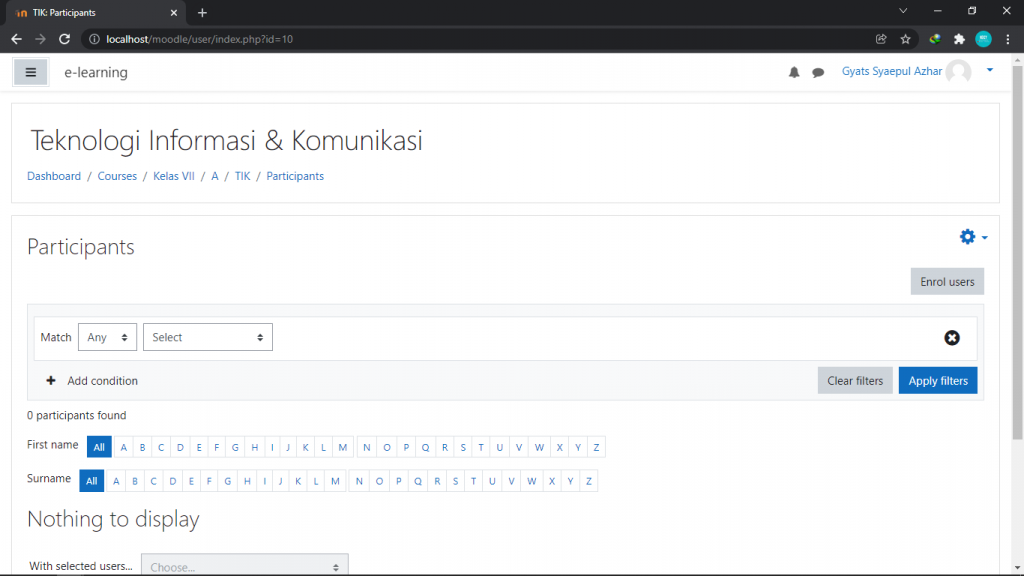Open the Dashboard breadcrumb link

54,176
